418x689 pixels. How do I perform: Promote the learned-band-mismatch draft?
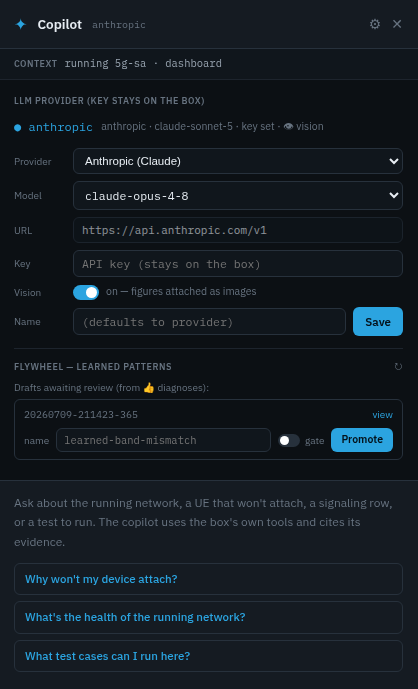tap(362, 440)
